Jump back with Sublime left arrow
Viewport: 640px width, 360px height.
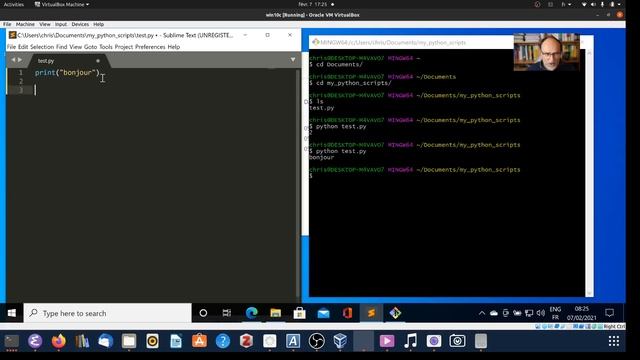pyautogui.click(x=13, y=60)
